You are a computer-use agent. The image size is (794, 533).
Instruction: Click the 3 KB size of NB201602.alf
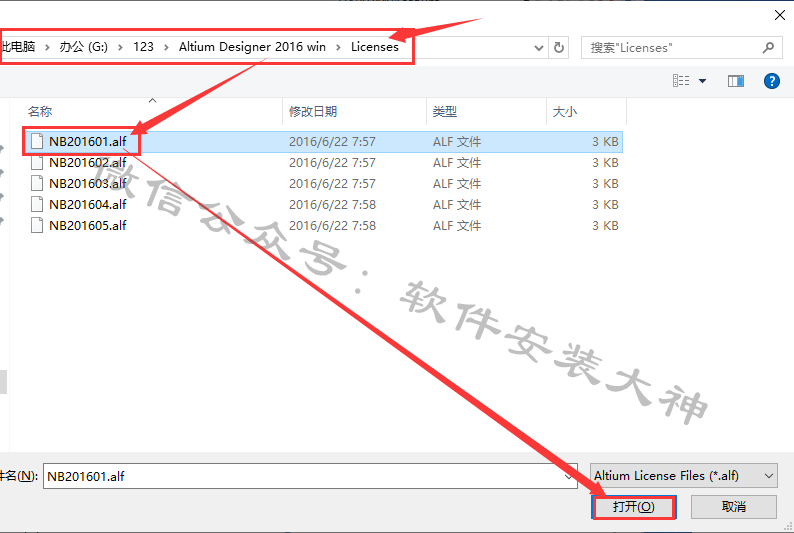(x=605, y=163)
